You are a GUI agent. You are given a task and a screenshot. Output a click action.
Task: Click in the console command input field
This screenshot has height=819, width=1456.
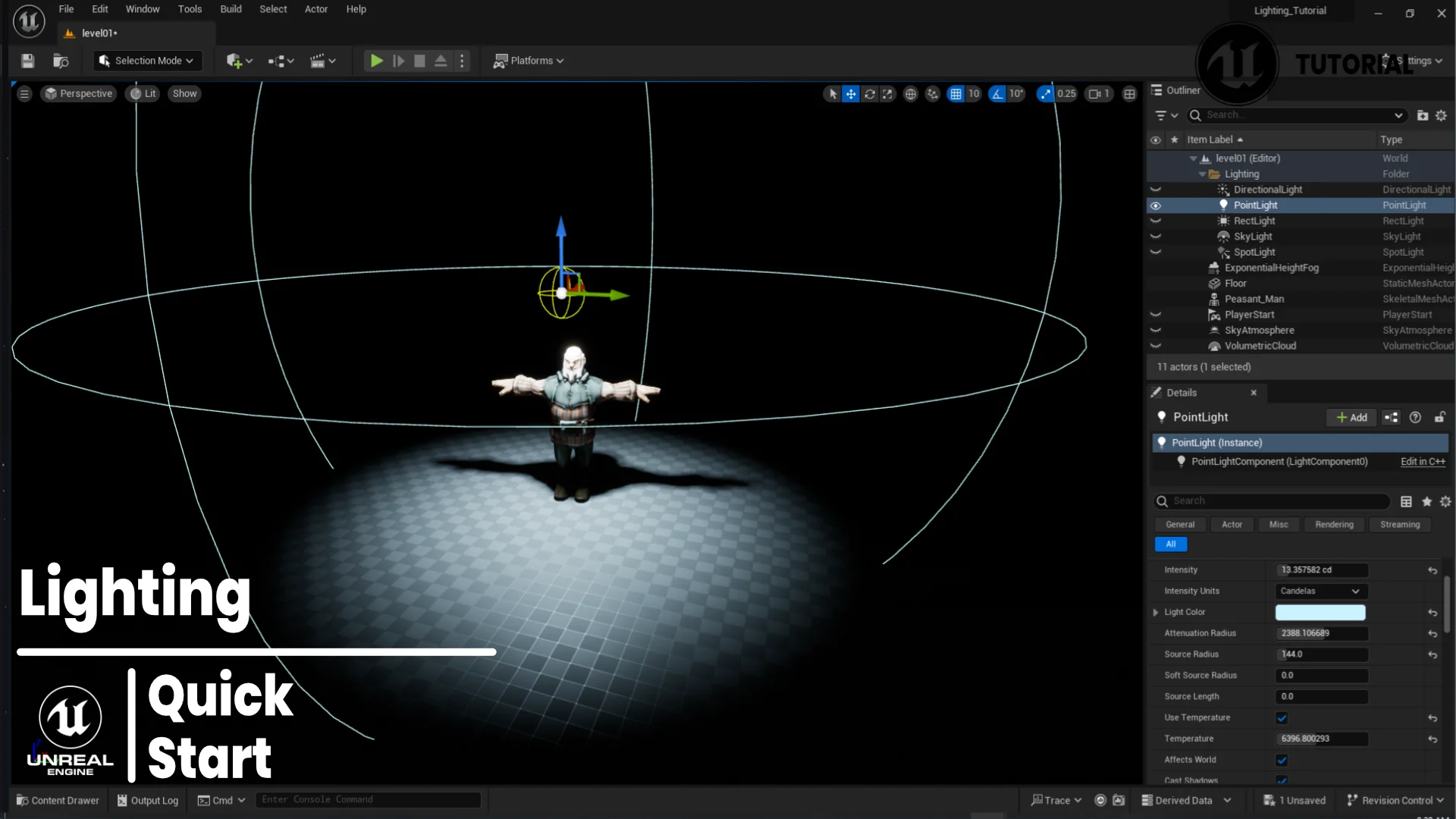(x=369, y=799)
